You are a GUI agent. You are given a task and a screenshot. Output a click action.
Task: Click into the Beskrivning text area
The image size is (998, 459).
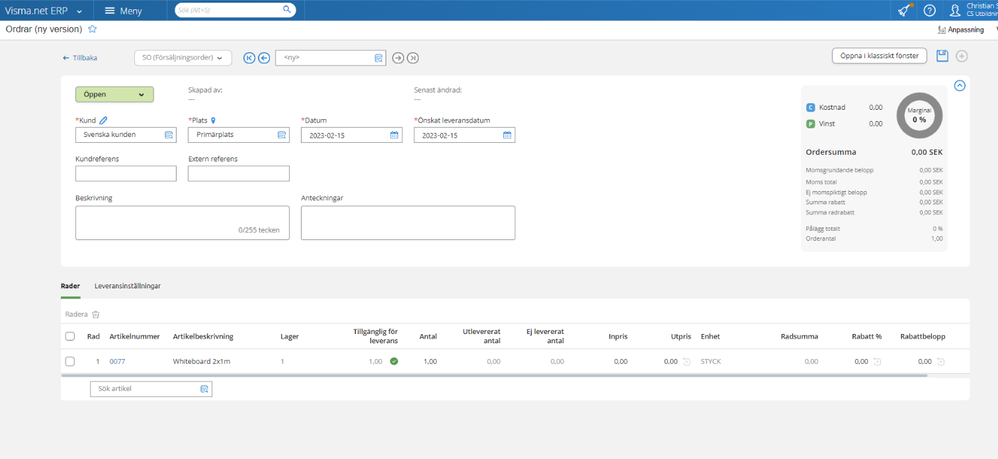(x=182, y=223)
